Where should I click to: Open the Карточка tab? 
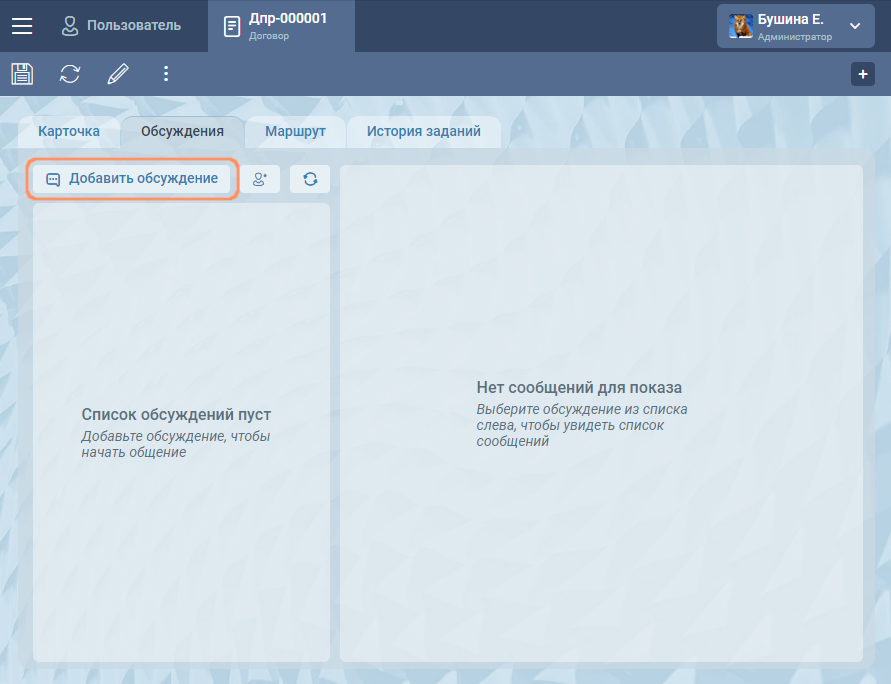(x=69, y=131)
